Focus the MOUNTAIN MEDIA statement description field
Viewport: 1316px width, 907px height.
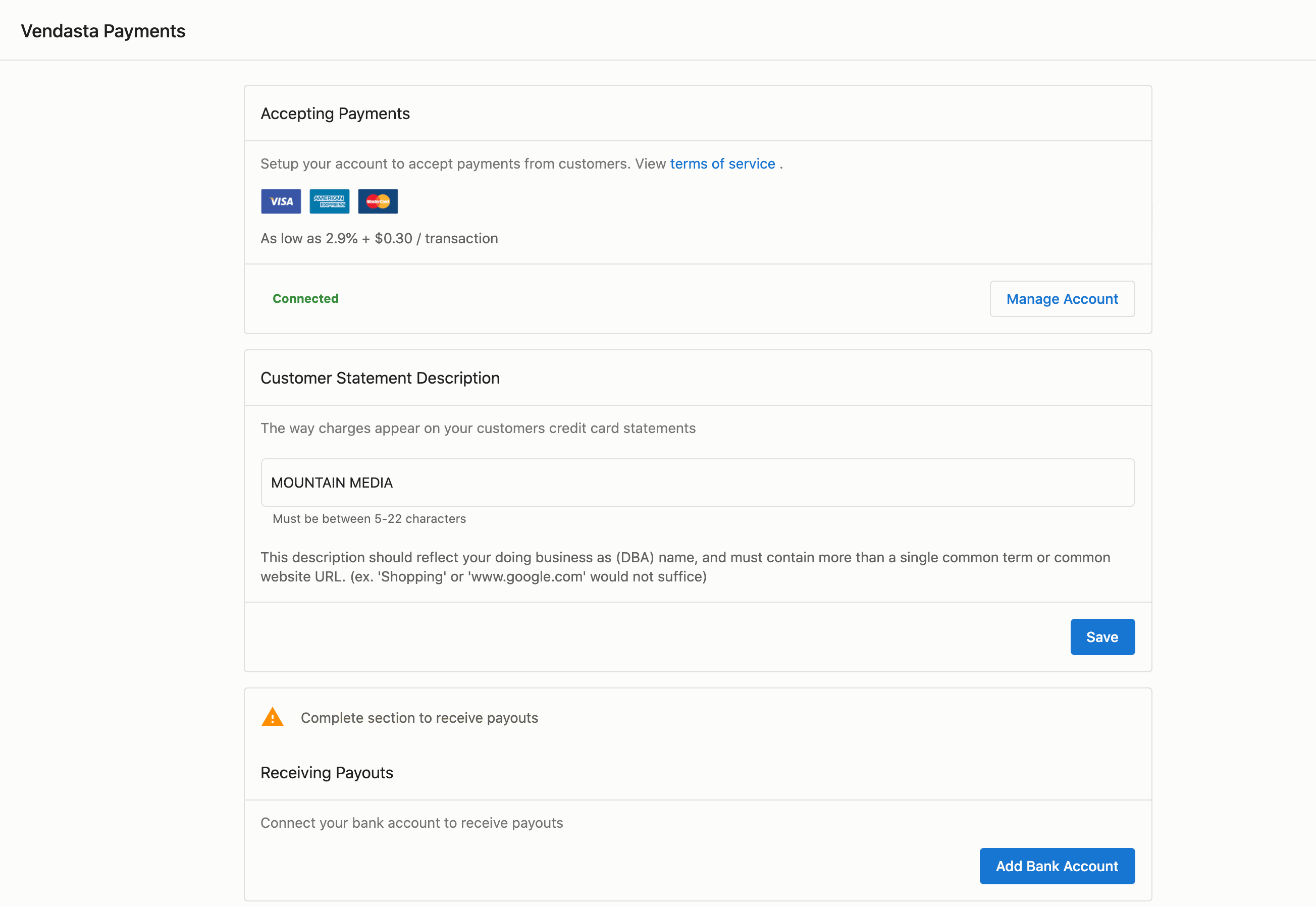698,483
